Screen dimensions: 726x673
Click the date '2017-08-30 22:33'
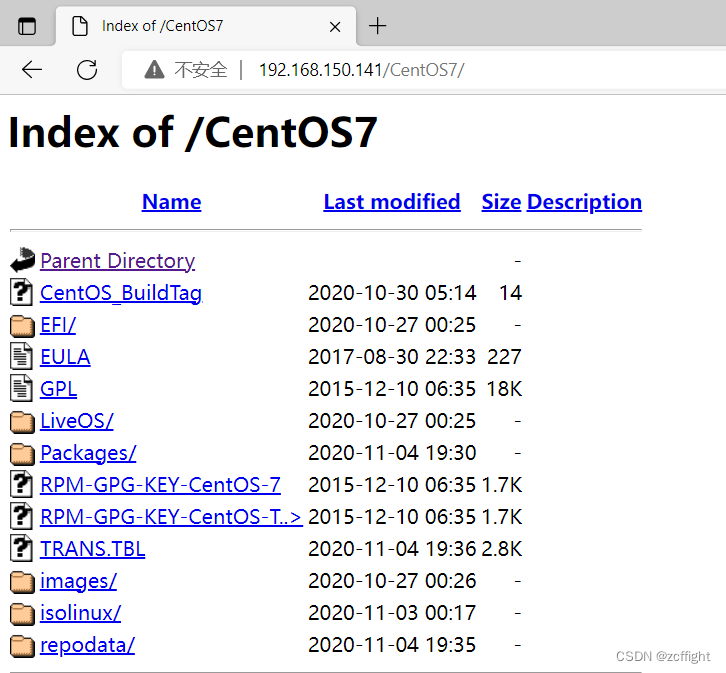(x=392, y=357)
